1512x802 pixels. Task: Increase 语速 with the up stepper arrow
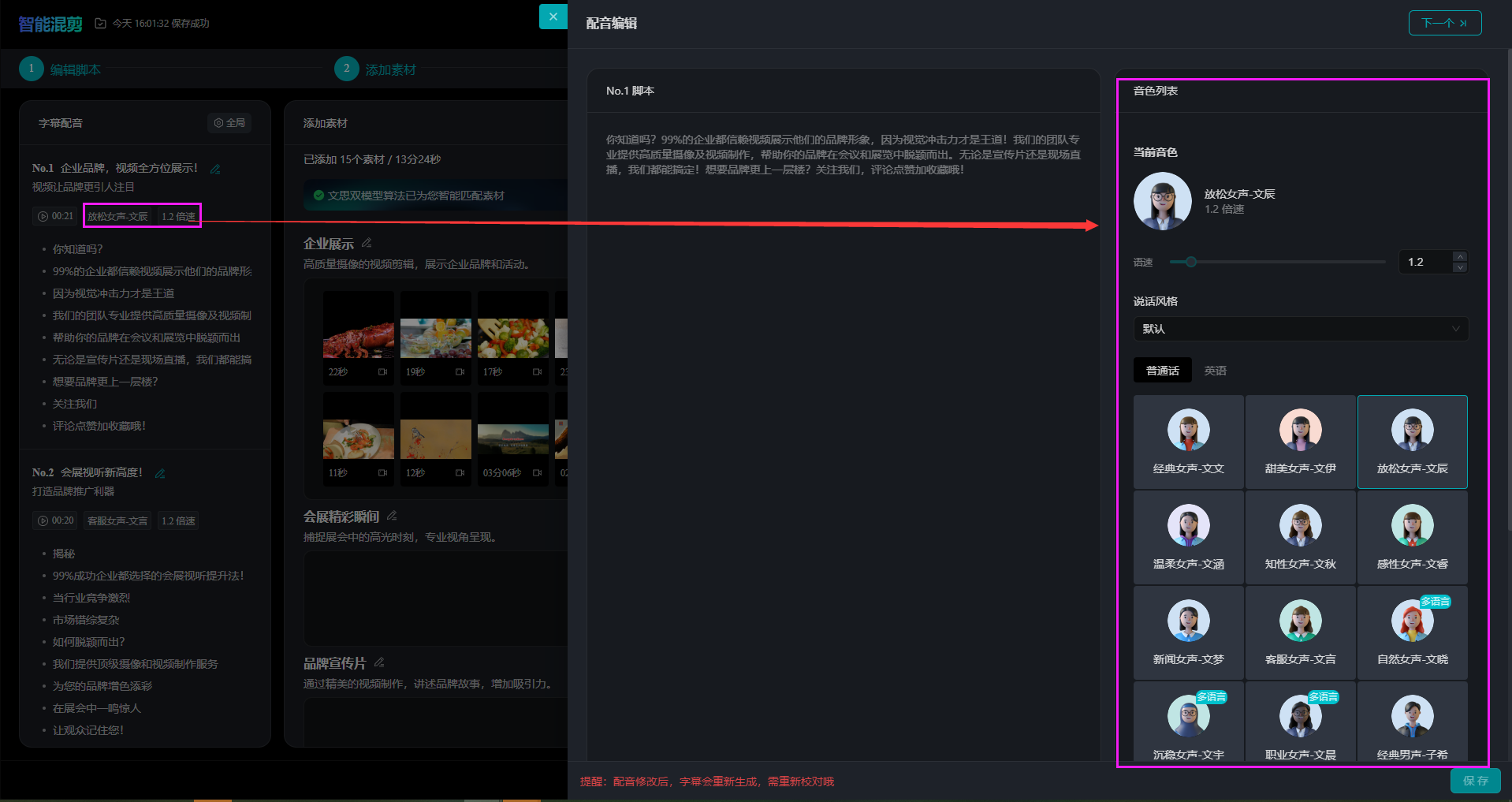[x=1460, y=256]
